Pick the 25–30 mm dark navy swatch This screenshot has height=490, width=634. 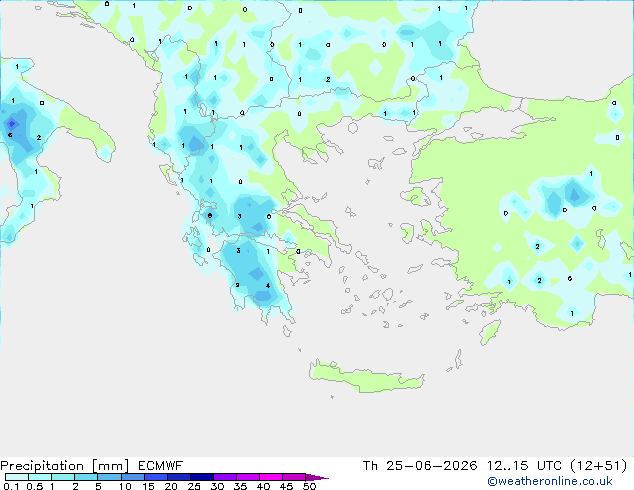[x=202, y=477]
